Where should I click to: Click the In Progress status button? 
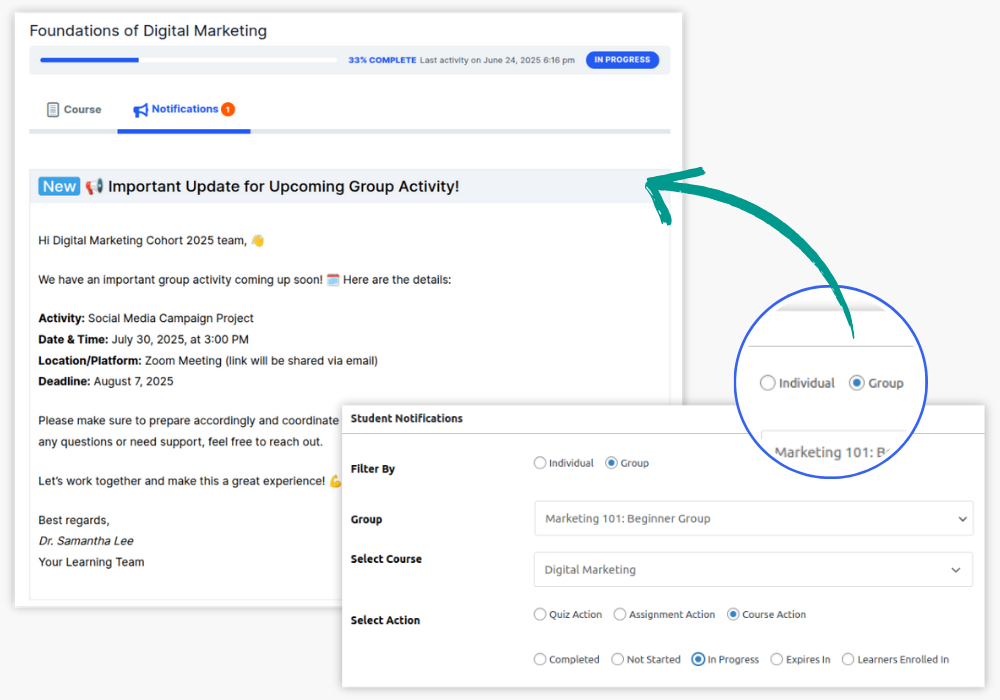pyautogui.click(x=698, y=659)
